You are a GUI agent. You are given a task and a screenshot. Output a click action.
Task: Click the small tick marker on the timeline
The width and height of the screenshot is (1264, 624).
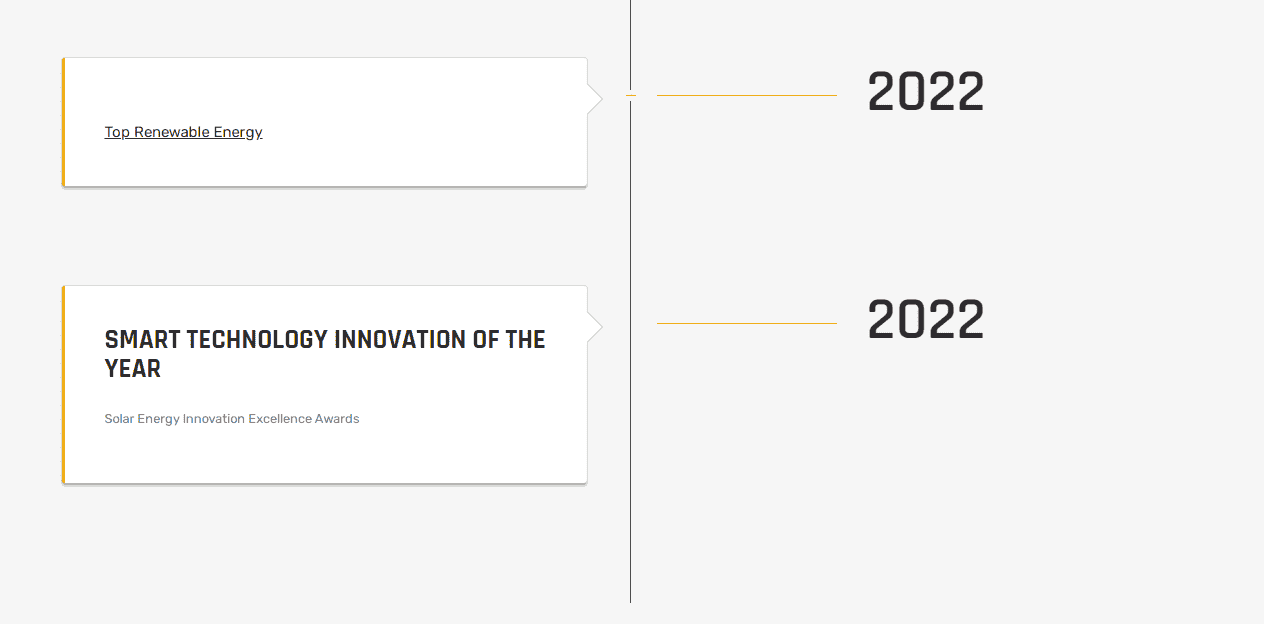click(x=631, y=96)
